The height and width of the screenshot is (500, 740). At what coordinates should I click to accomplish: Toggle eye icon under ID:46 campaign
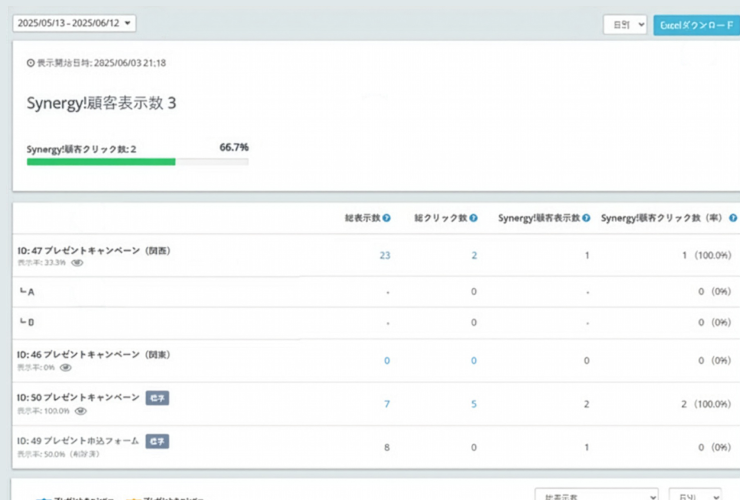[65, 367]
